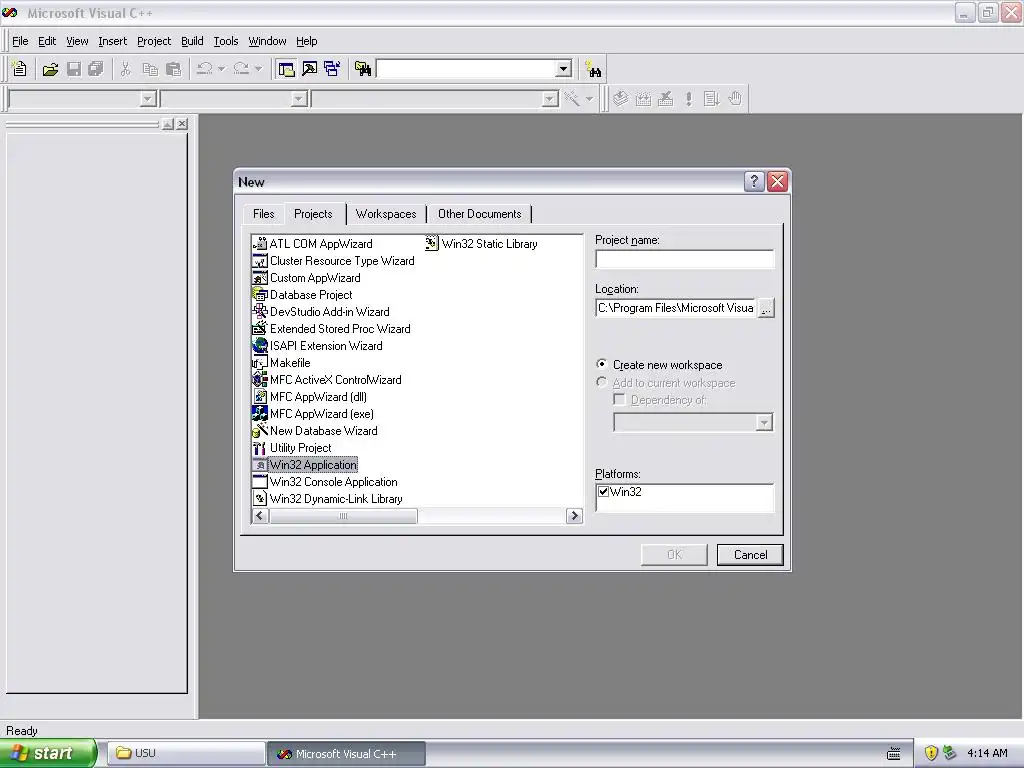Click the Copy toolbar icon
Viewport: 1024px width, 768px height.
tap(150, 69)
